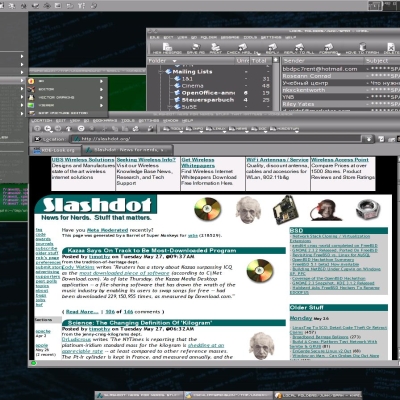Switch to the Slashdot: News for nerds tab
The width and height of the screenshot is (400, 400).
127,150
